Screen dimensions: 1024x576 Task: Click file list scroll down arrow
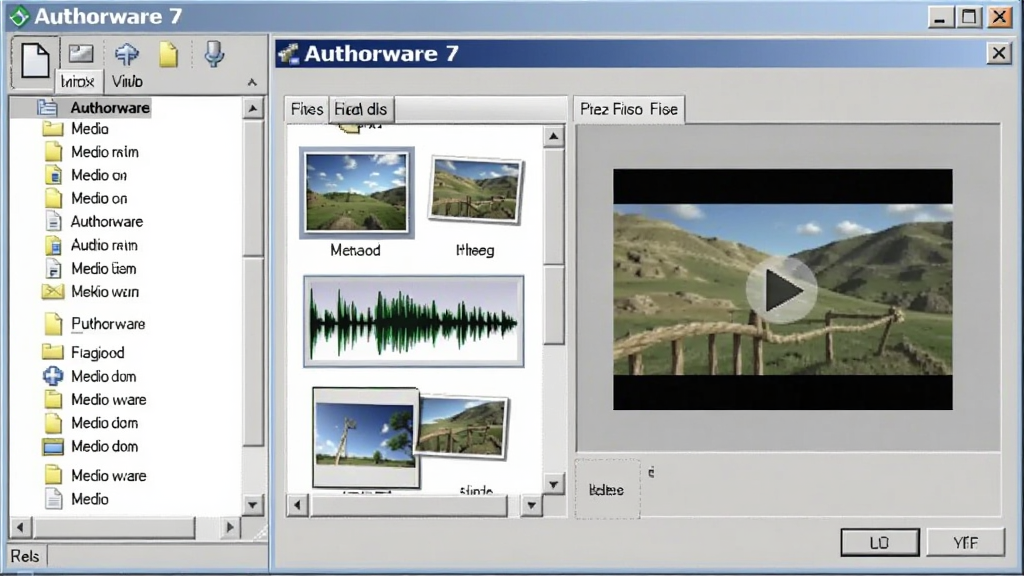[x=554, y=484]
